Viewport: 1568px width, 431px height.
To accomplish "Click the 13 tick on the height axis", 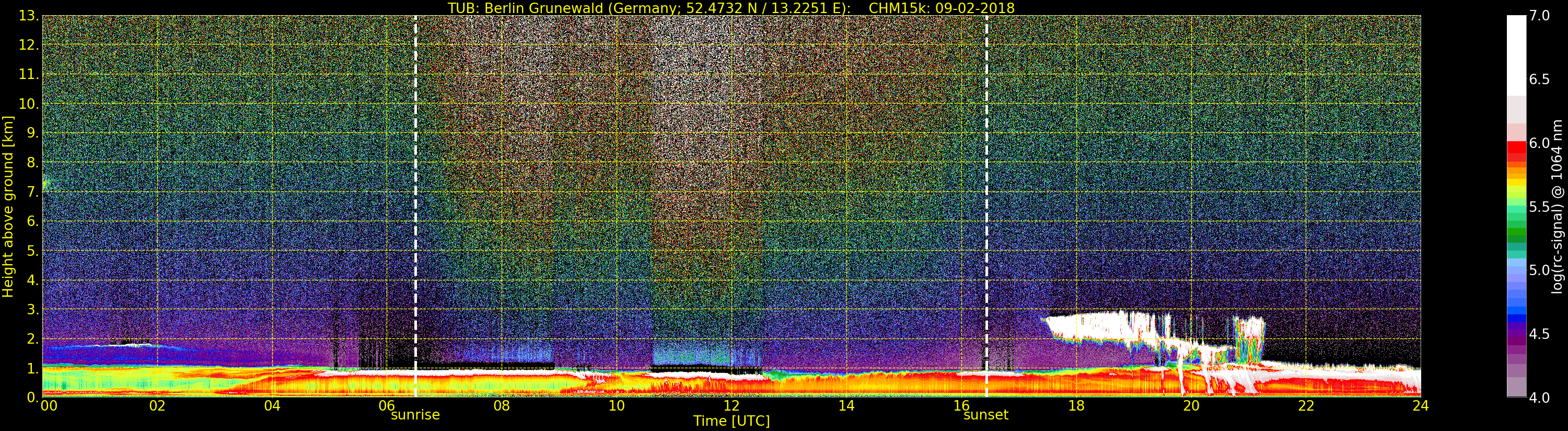I will tap(28, 16).
